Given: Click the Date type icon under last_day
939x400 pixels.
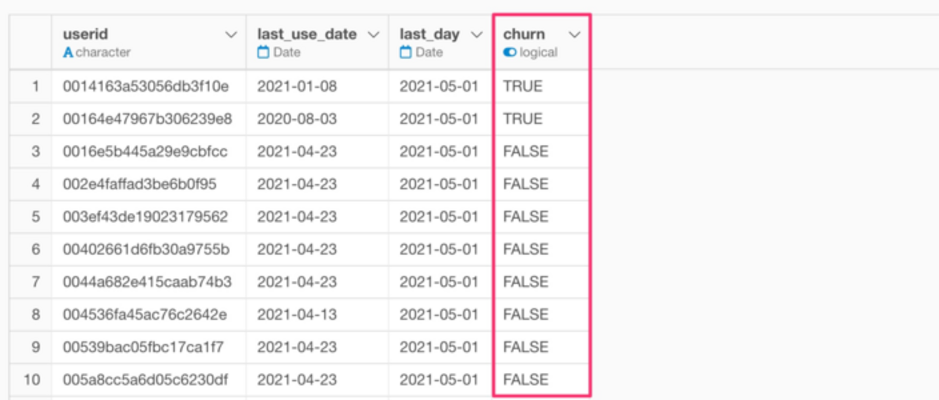Looking at the screenshot, I should pos(406,52).
